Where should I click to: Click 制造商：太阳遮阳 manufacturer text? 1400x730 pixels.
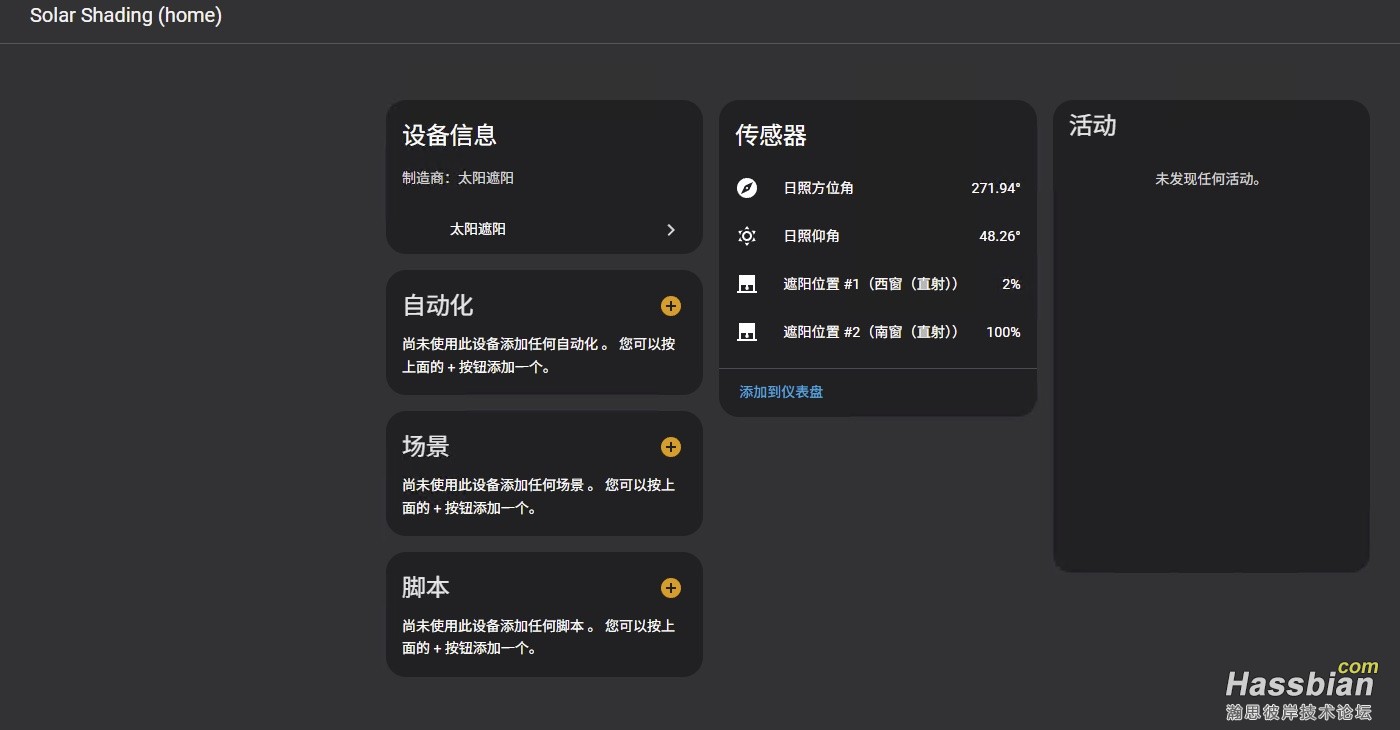458,178
